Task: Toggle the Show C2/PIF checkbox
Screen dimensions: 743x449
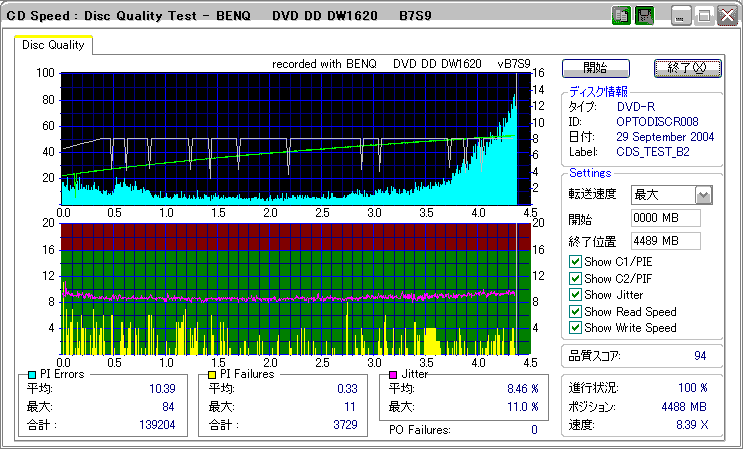Action: tap(575, 278)
